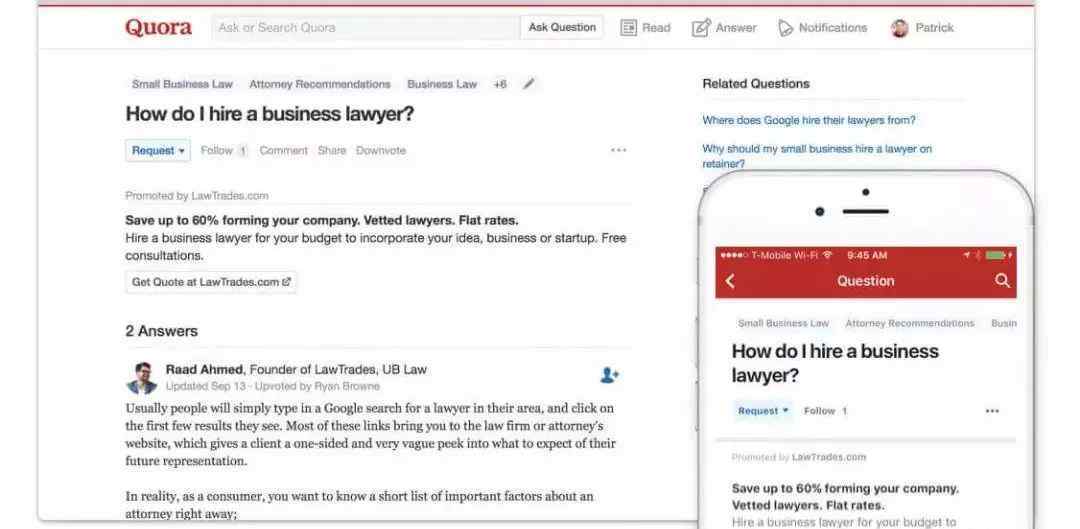This screenshot has height=529, width=1080.
Task: Focus the Ask or Search Quora field
Action: (x=365, y=28)
